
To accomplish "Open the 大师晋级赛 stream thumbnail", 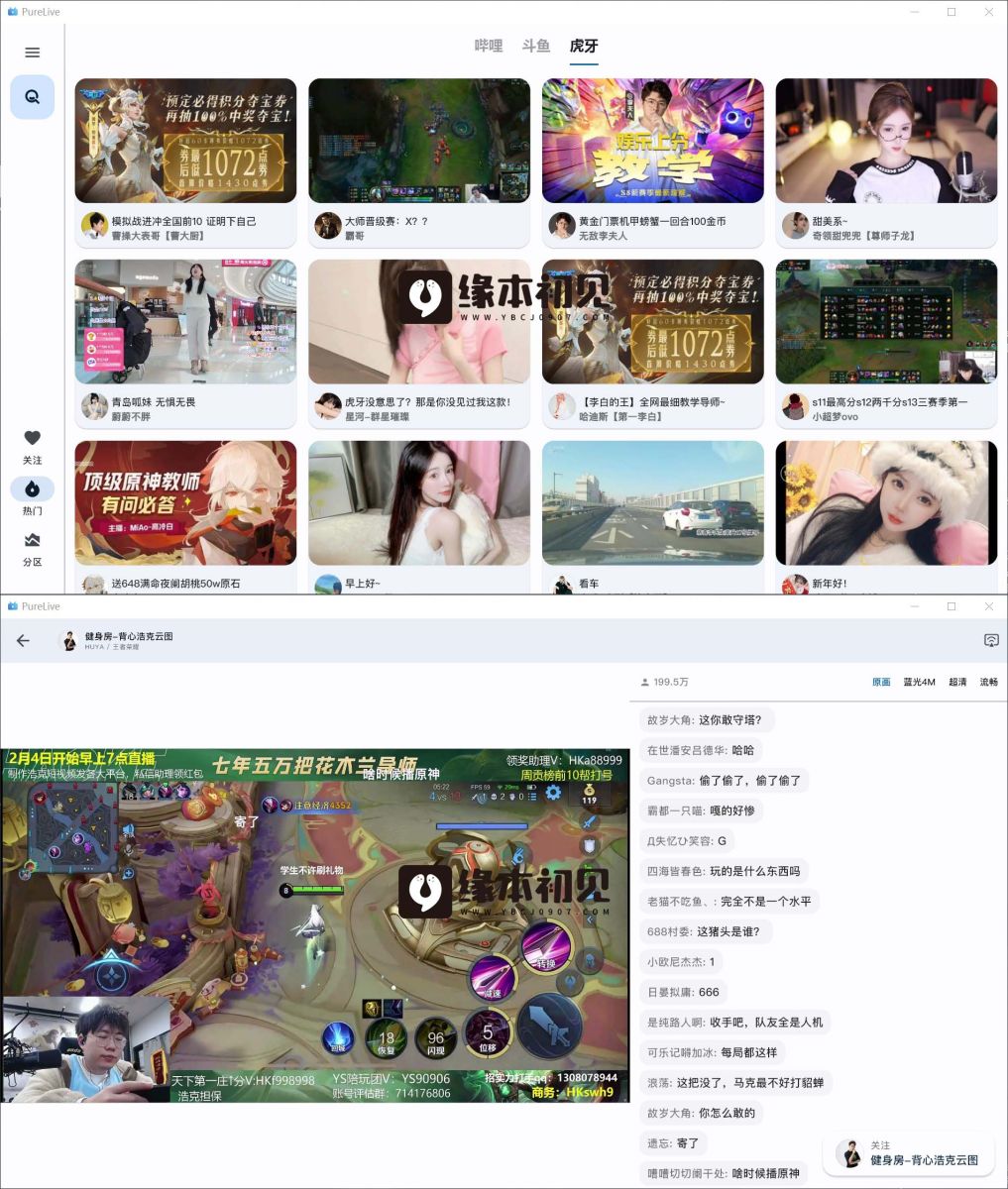I will [x=419, y=141].
